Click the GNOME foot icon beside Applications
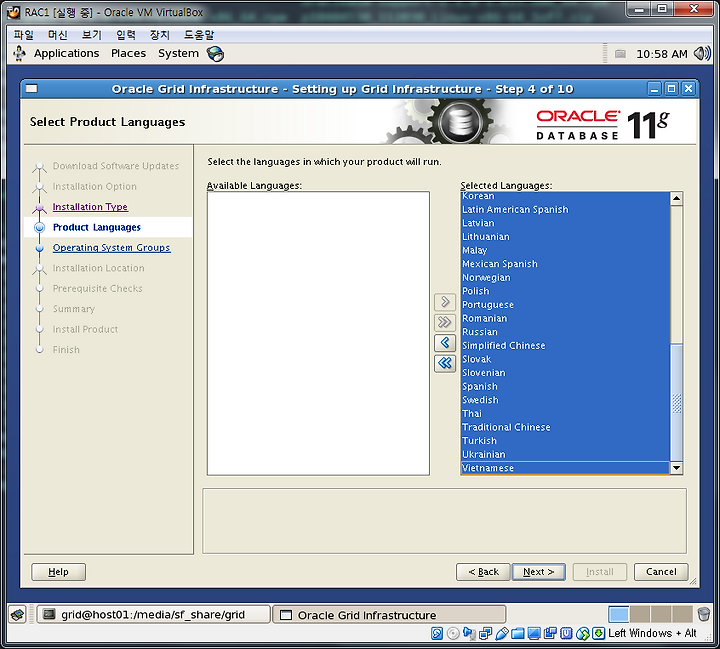 19,54
